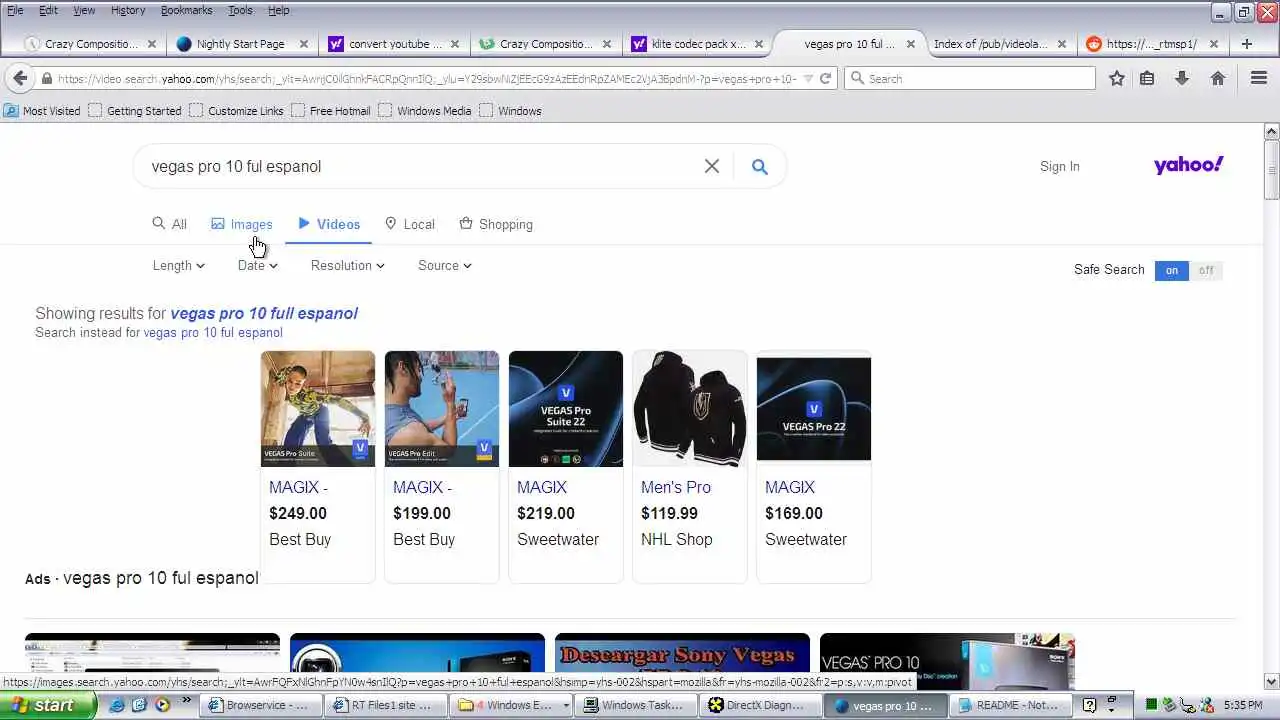
Task: Click the Firefox search box in toolbar
Action: click(x=970, y=78)
